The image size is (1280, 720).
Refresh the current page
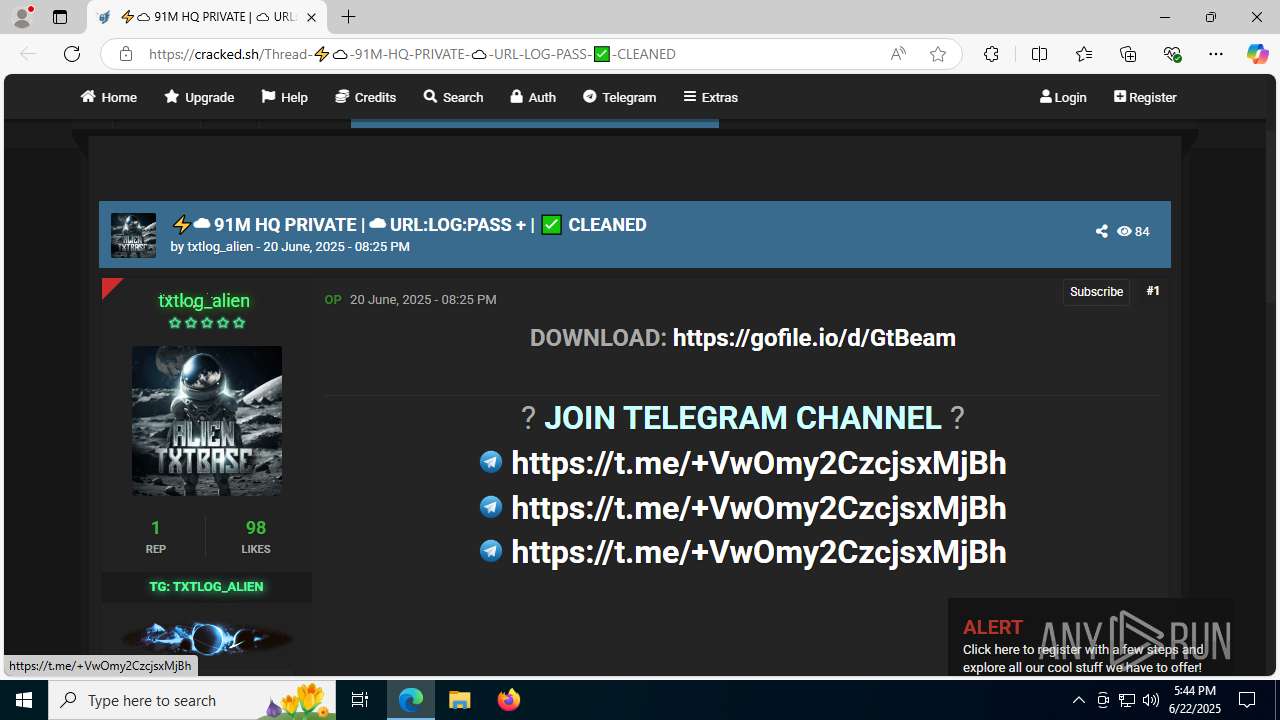point(71,54)
